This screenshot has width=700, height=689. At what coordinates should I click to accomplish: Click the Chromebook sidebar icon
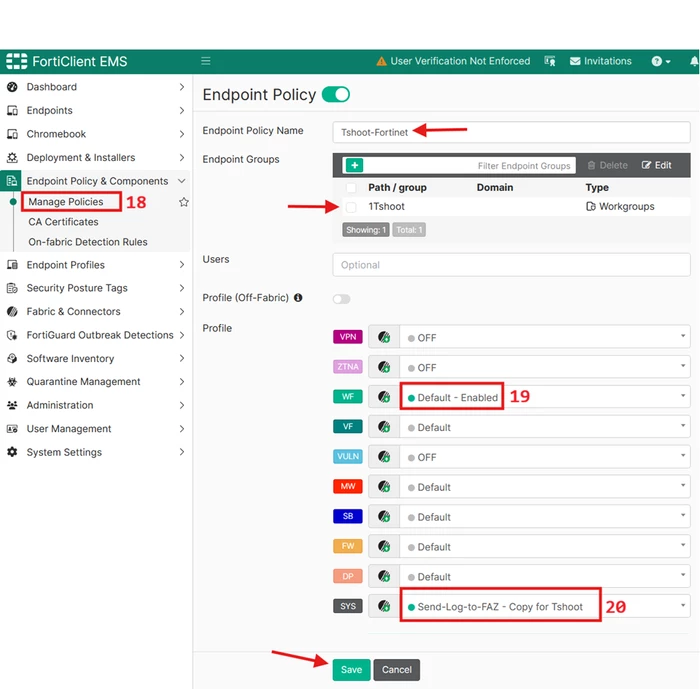[12, 134]
